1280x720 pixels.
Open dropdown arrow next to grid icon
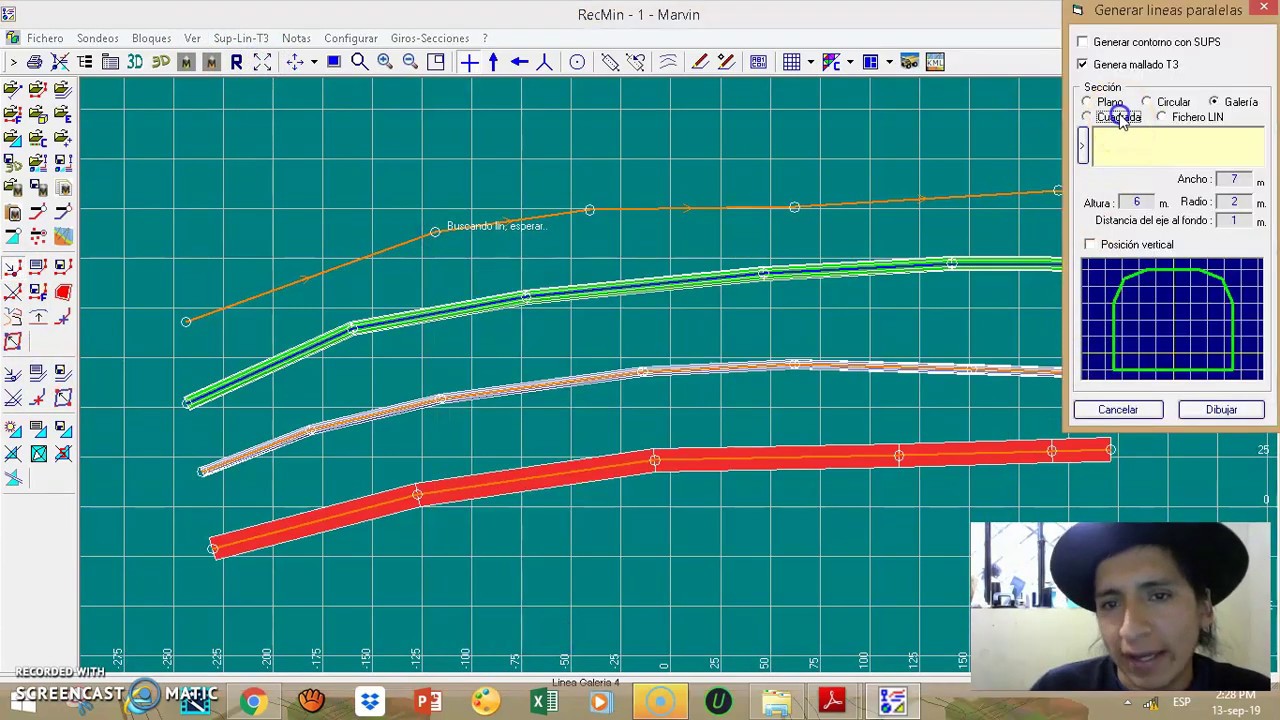pos(809,62)
